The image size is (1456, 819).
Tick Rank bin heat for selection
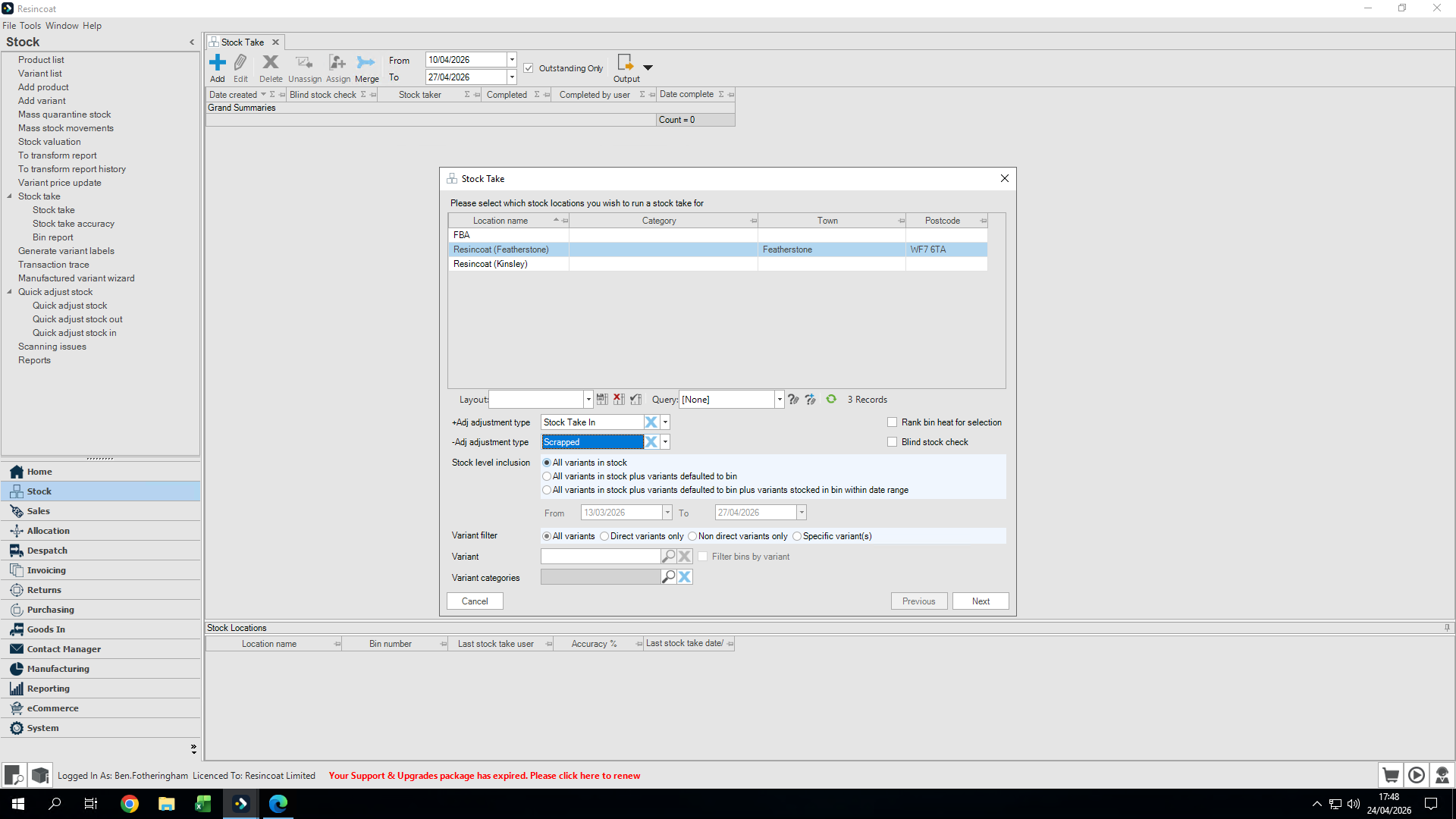pos(893,422)
